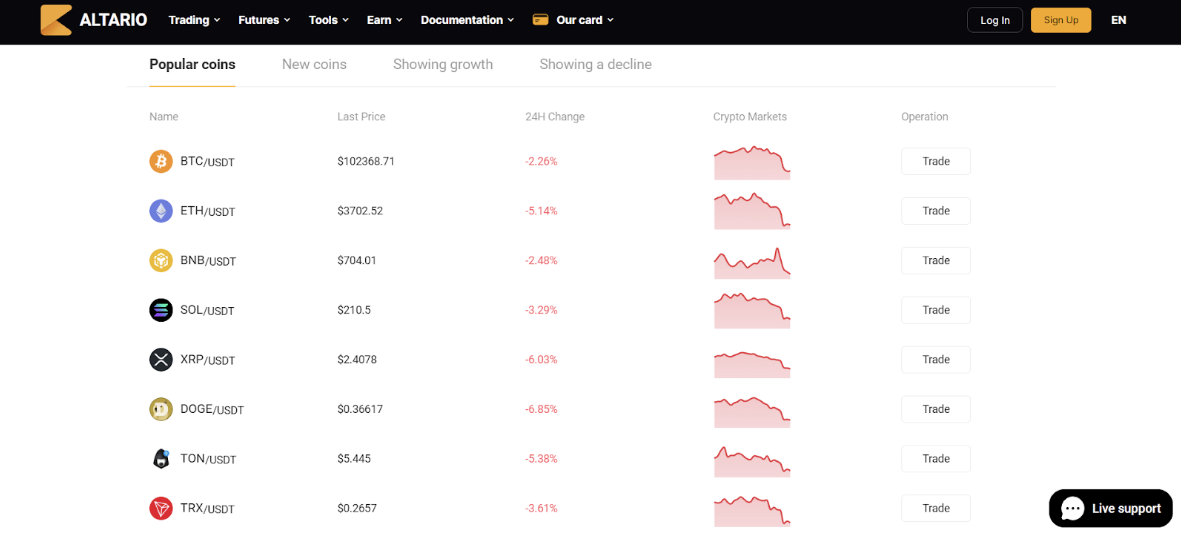Click the Dogecoin icon
The width and height of the screenshot is (1181, 555).
coord(161,409)
